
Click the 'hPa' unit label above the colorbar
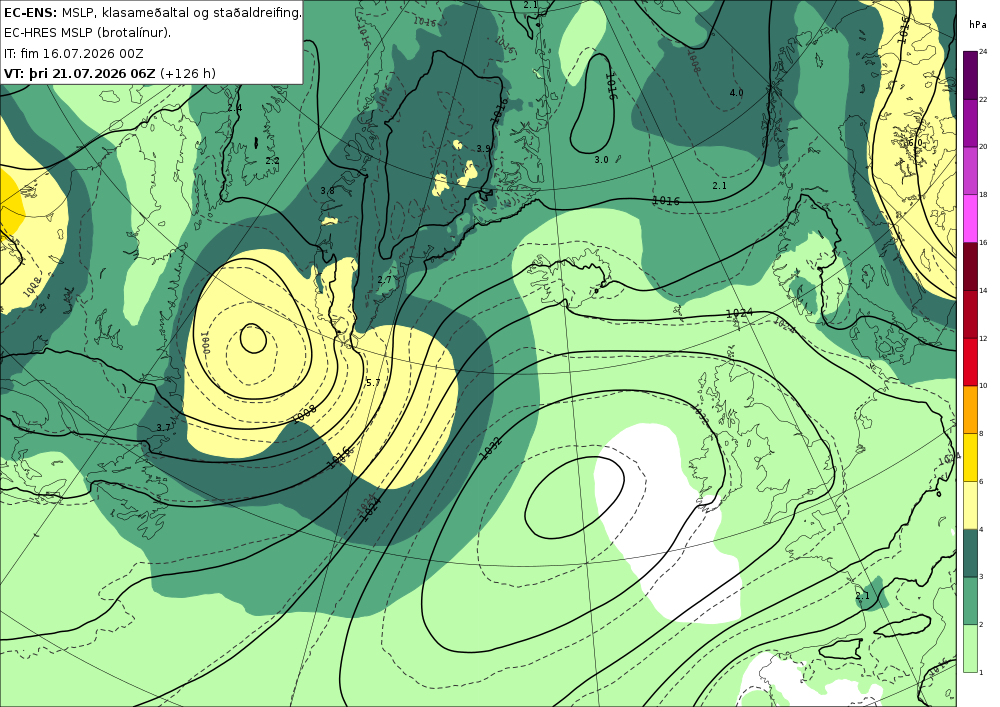click(977, 25)
